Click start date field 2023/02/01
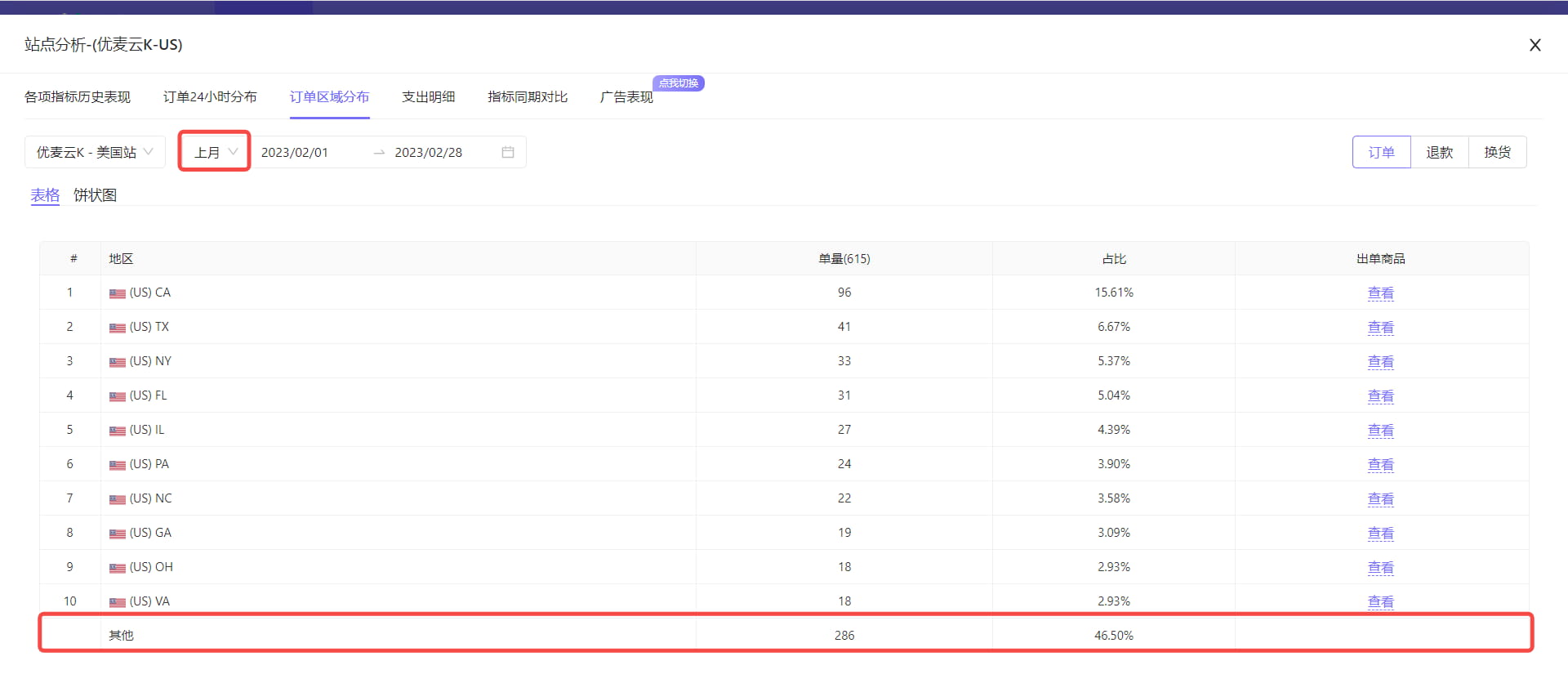 pos(295,152)
